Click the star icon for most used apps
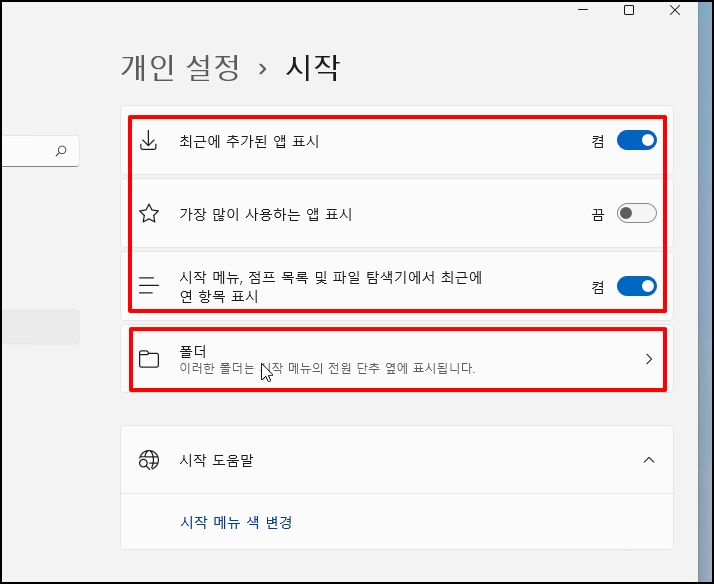Screen dimensions: 714x584 pyautogui.click(x=149, y=213)
